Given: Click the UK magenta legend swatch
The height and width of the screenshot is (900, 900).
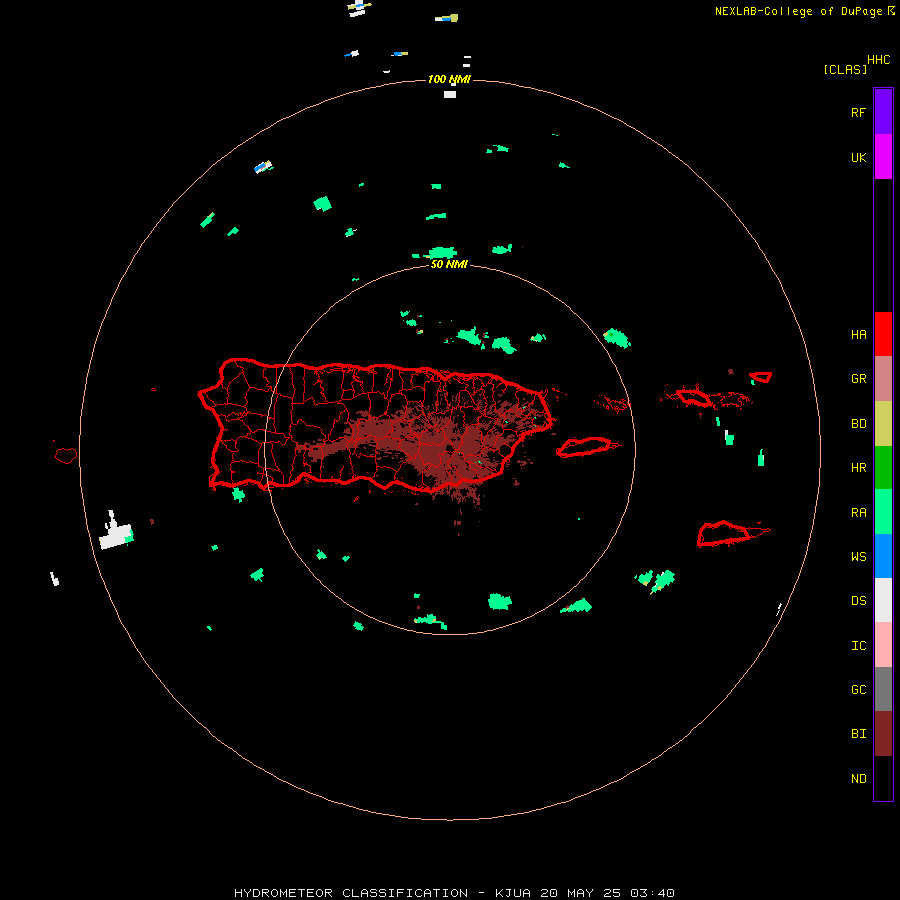Looking at the screenshot, I should (883, 157).
